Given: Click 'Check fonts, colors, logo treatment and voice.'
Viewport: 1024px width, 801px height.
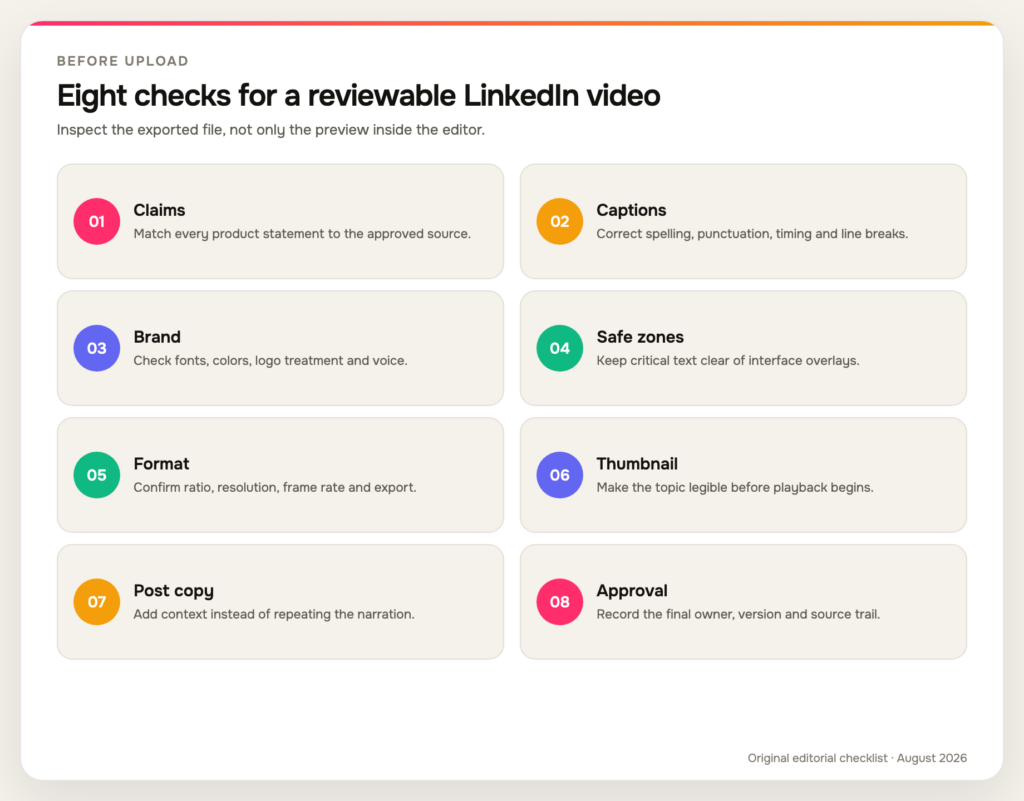Looking at the screenshot, I should click(x=270, y=360).
